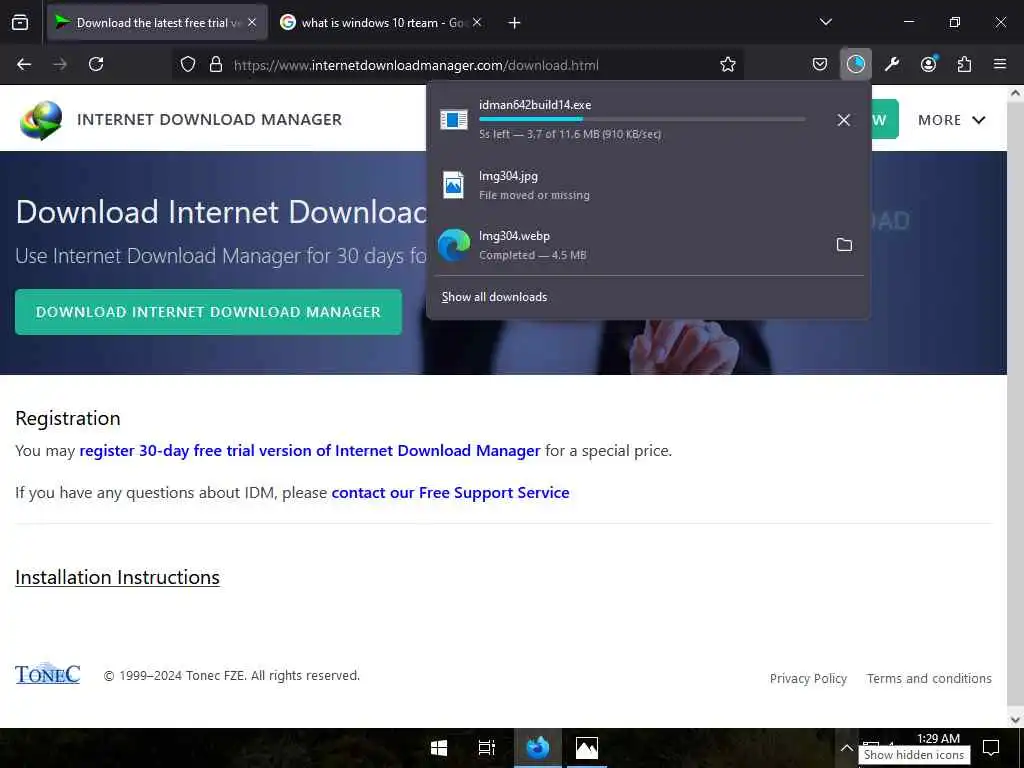Click the site security padlock
The width and height of the screenshot is (1024, 768).
click(216, 65)
